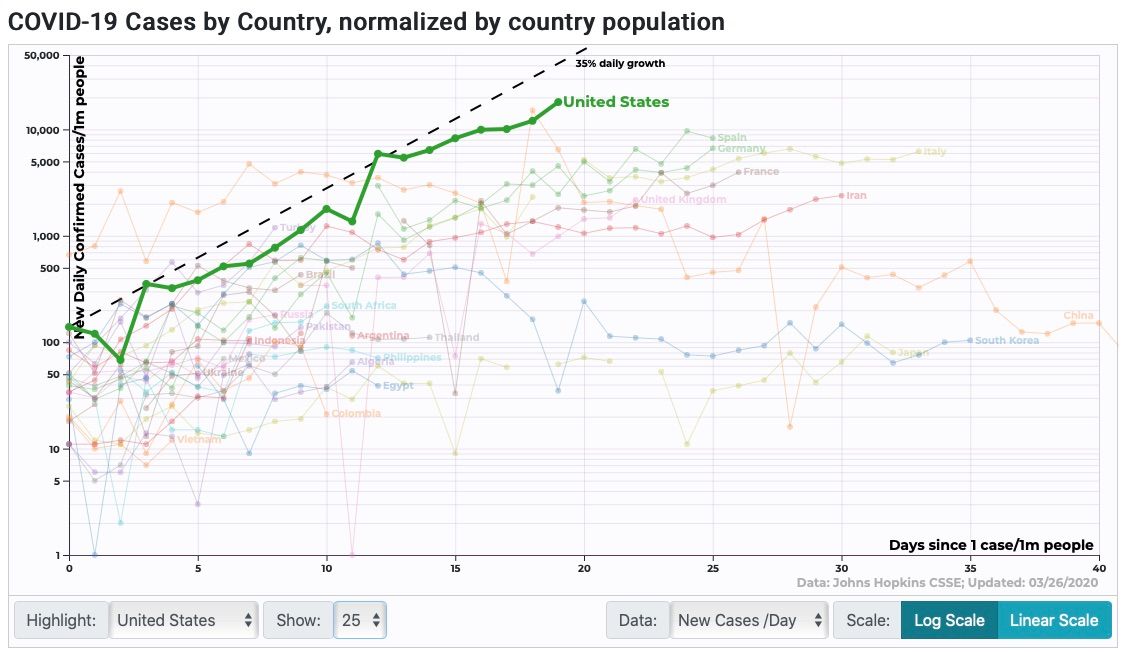Click the Iran series label
1122x652 pixels.
click(x=856, y=195)
